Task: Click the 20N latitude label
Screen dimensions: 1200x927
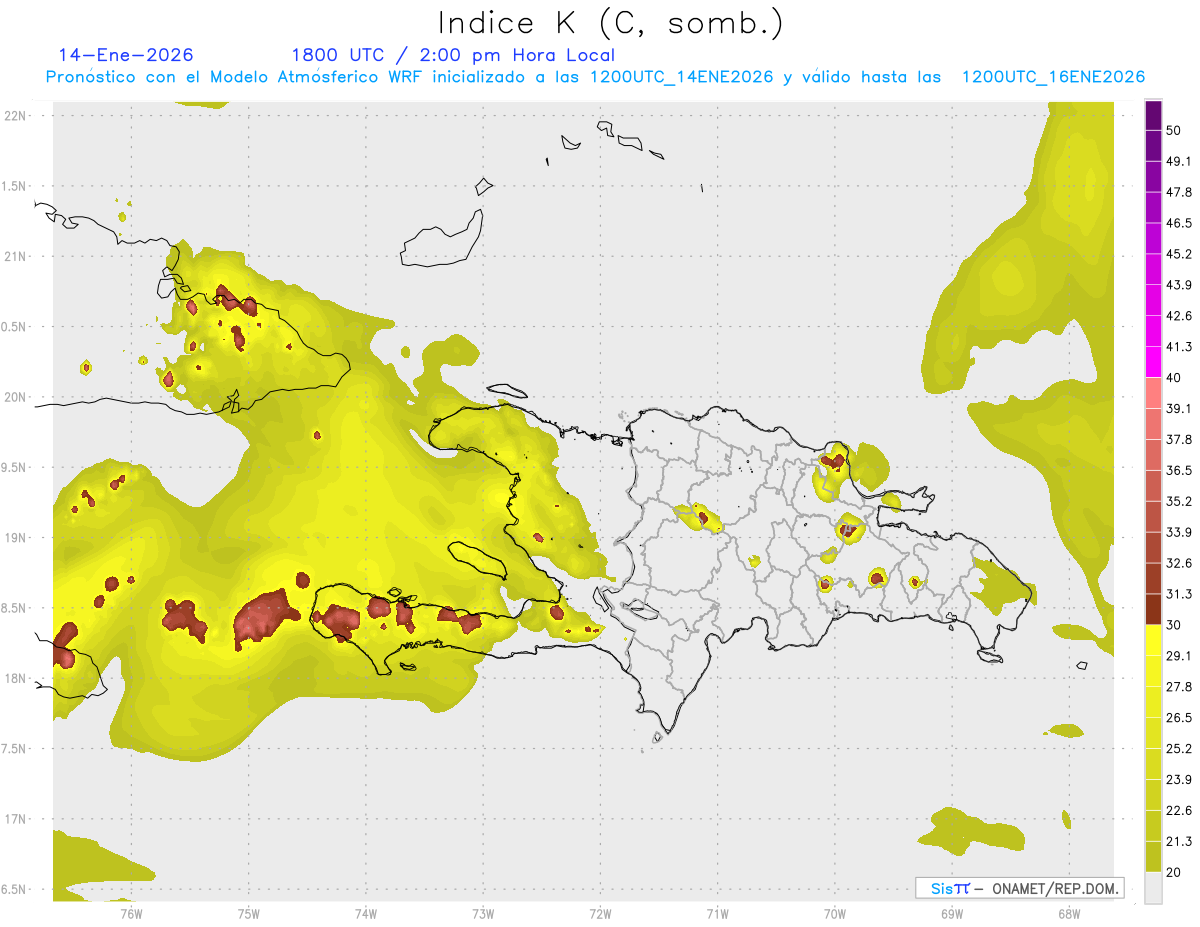Action: coord(16,397)
